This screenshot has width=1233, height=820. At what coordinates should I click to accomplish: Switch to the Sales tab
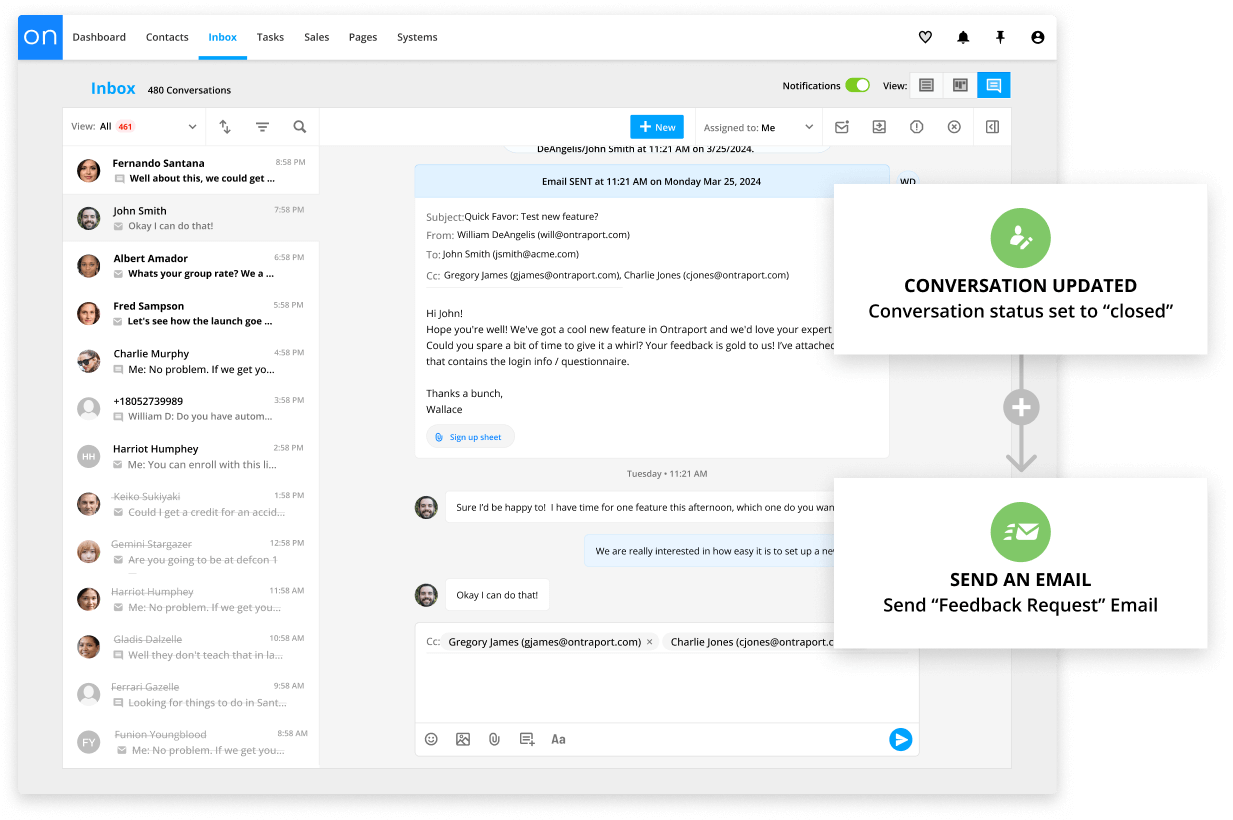(316, 37)
